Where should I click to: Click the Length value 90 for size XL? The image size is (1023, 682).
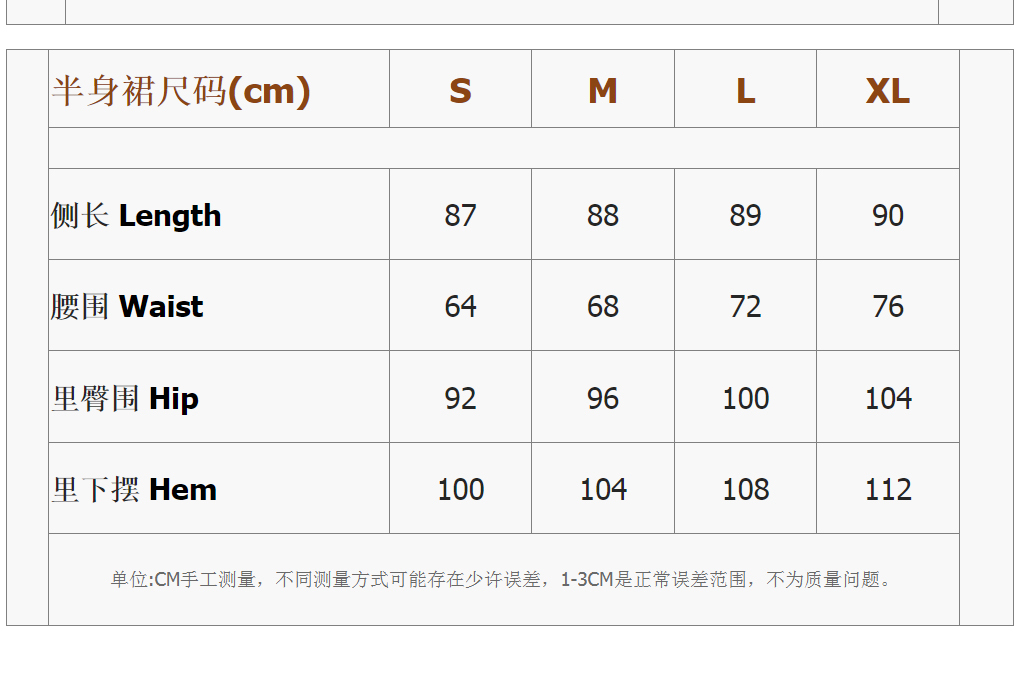click(888, 215)
